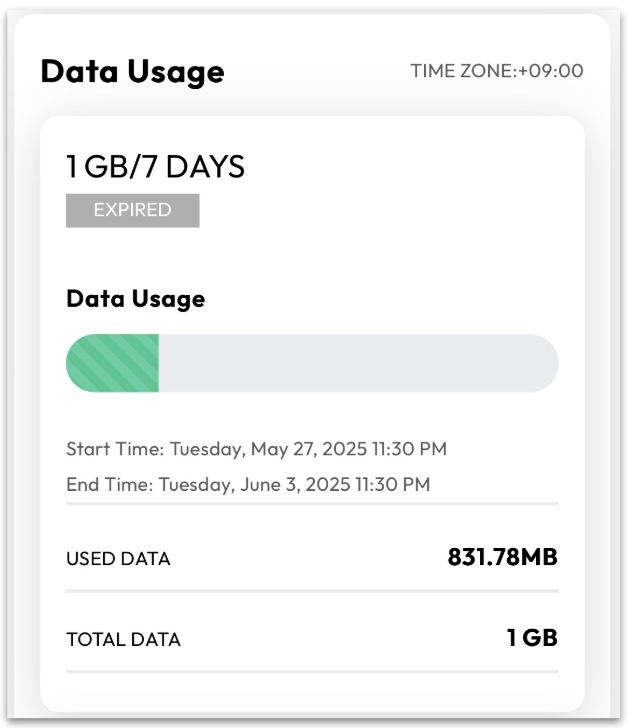Click the divider line below End Time

312,503
